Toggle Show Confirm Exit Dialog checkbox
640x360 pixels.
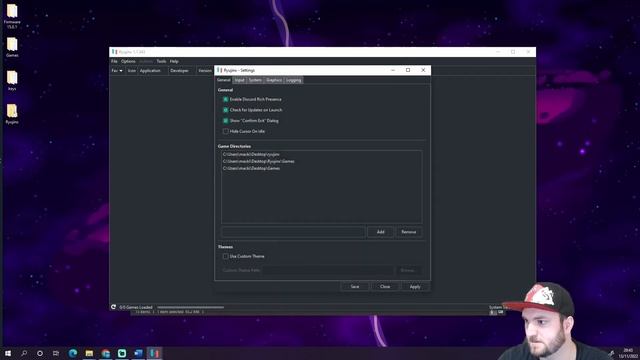point(225,121)
